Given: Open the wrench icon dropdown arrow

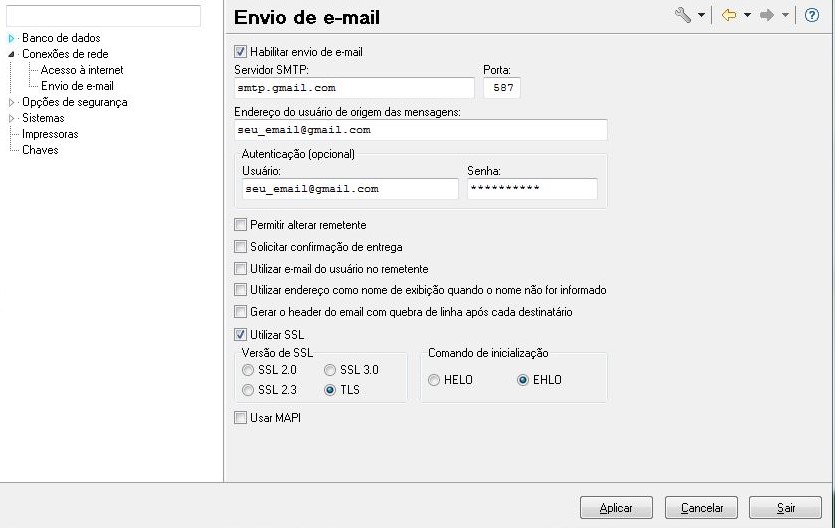Looking at the screenshot, I should point(701,16).
